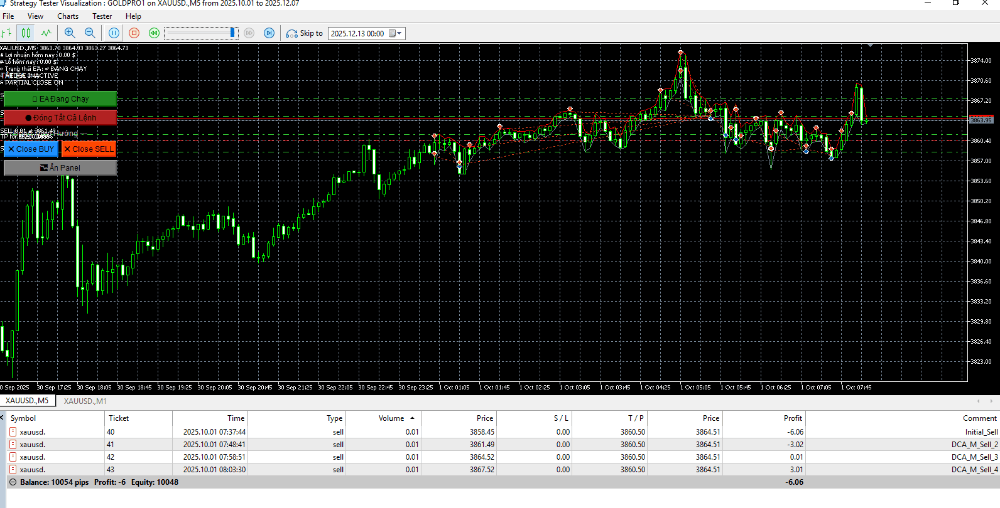Hide the panel with Ẩn Panel
Image resolution: width=1000 pixels, height=508 pixels.
click(60, 167)
